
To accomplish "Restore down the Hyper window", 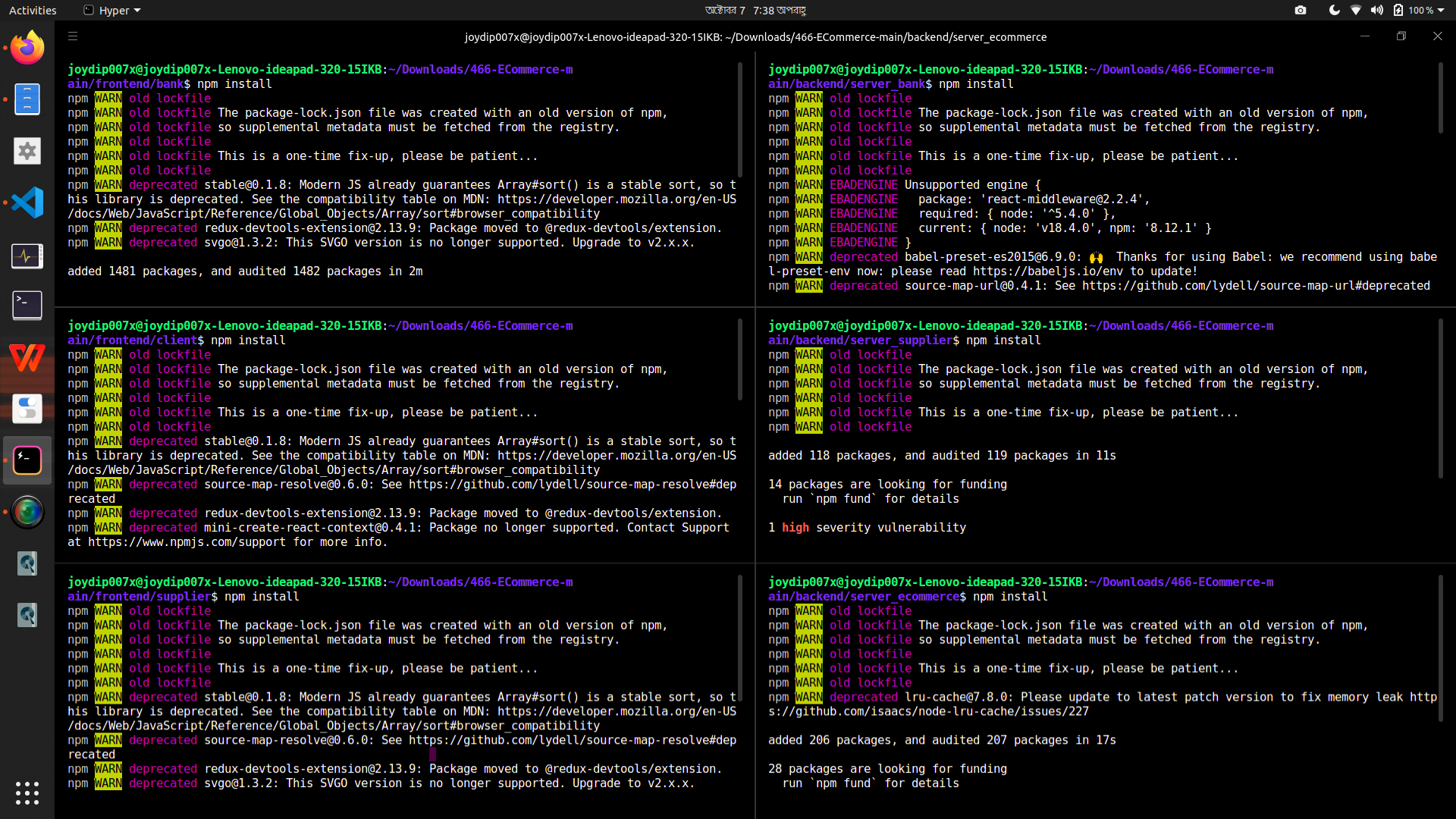I will (1401, 36).
